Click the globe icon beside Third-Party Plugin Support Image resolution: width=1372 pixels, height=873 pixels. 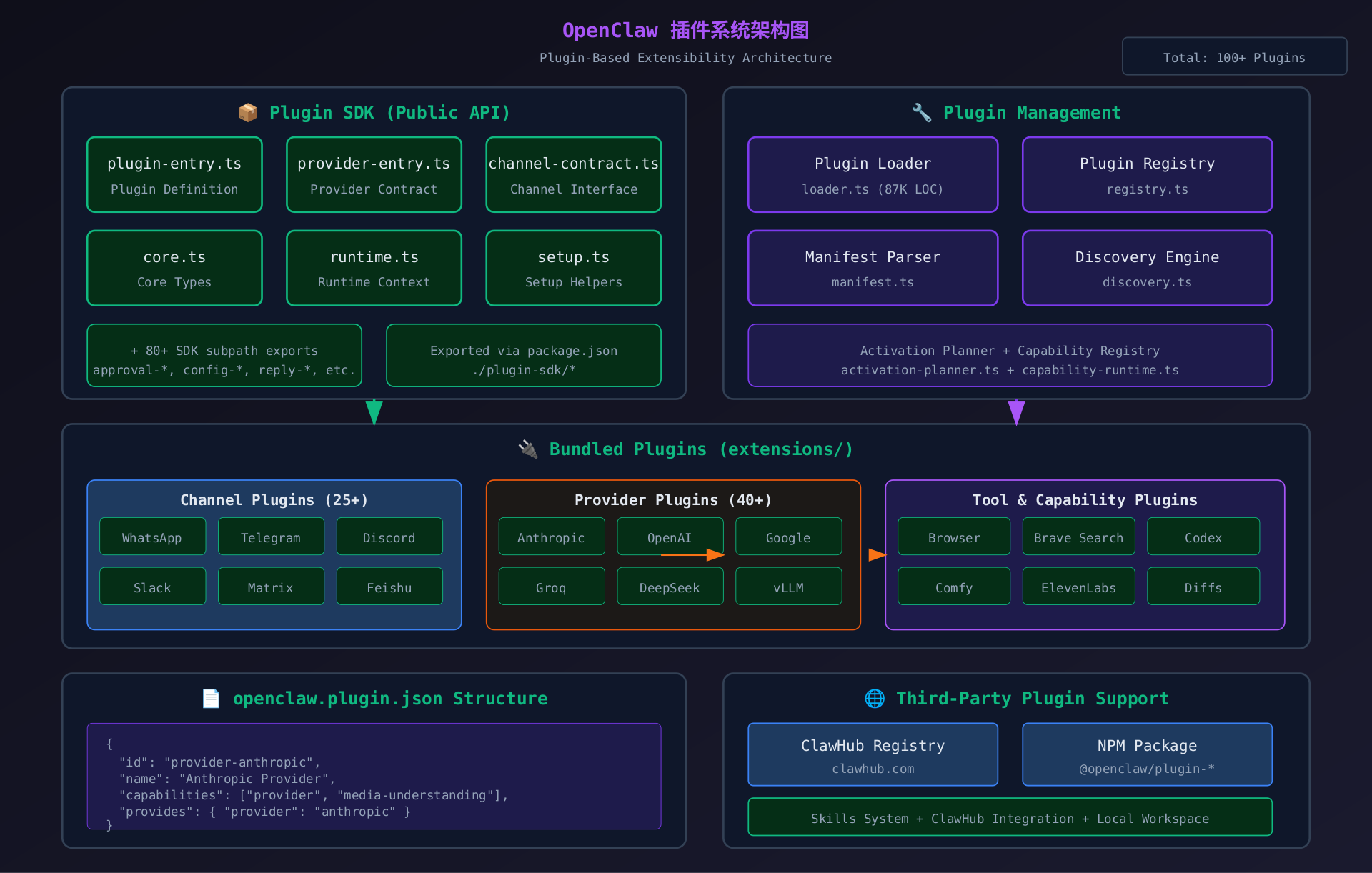point(875,699)
